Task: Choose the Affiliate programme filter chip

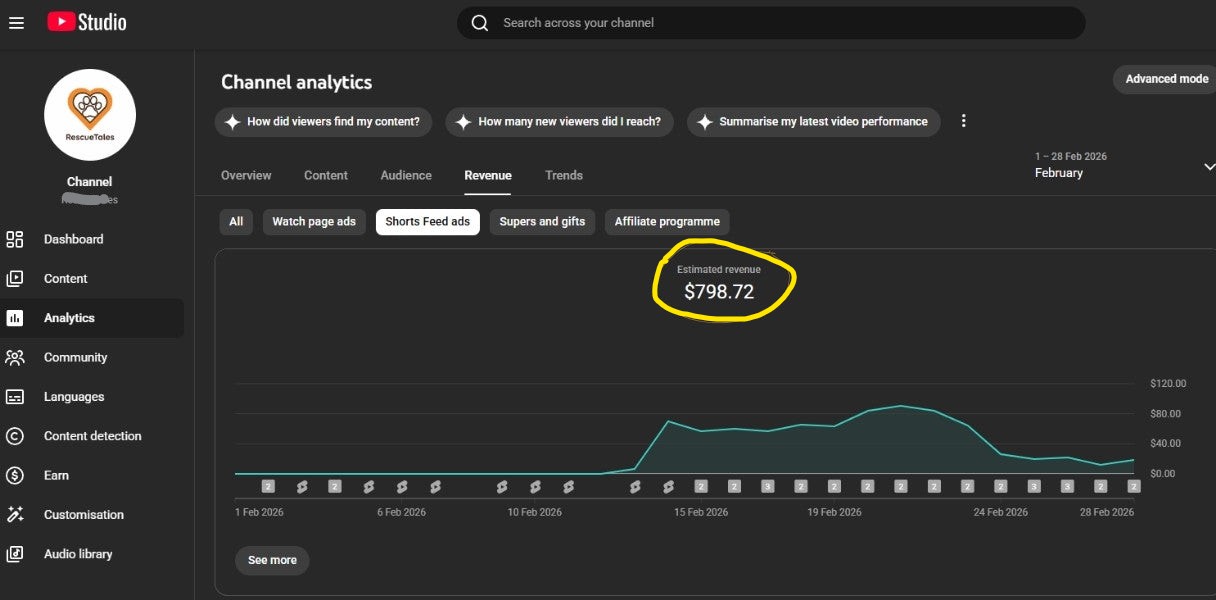Action: point(667,222)
